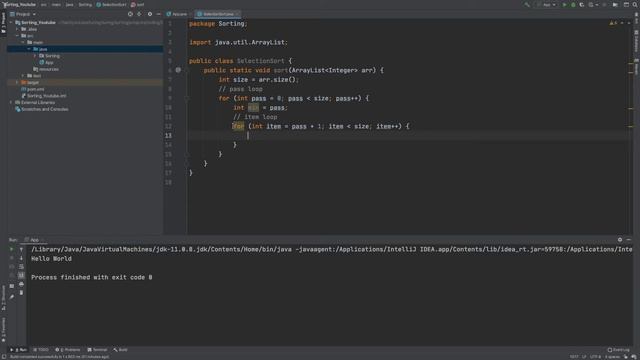640x360 pixels.
Task: Click the 'import java.util.ArrayList;' line
Action: 238,42
